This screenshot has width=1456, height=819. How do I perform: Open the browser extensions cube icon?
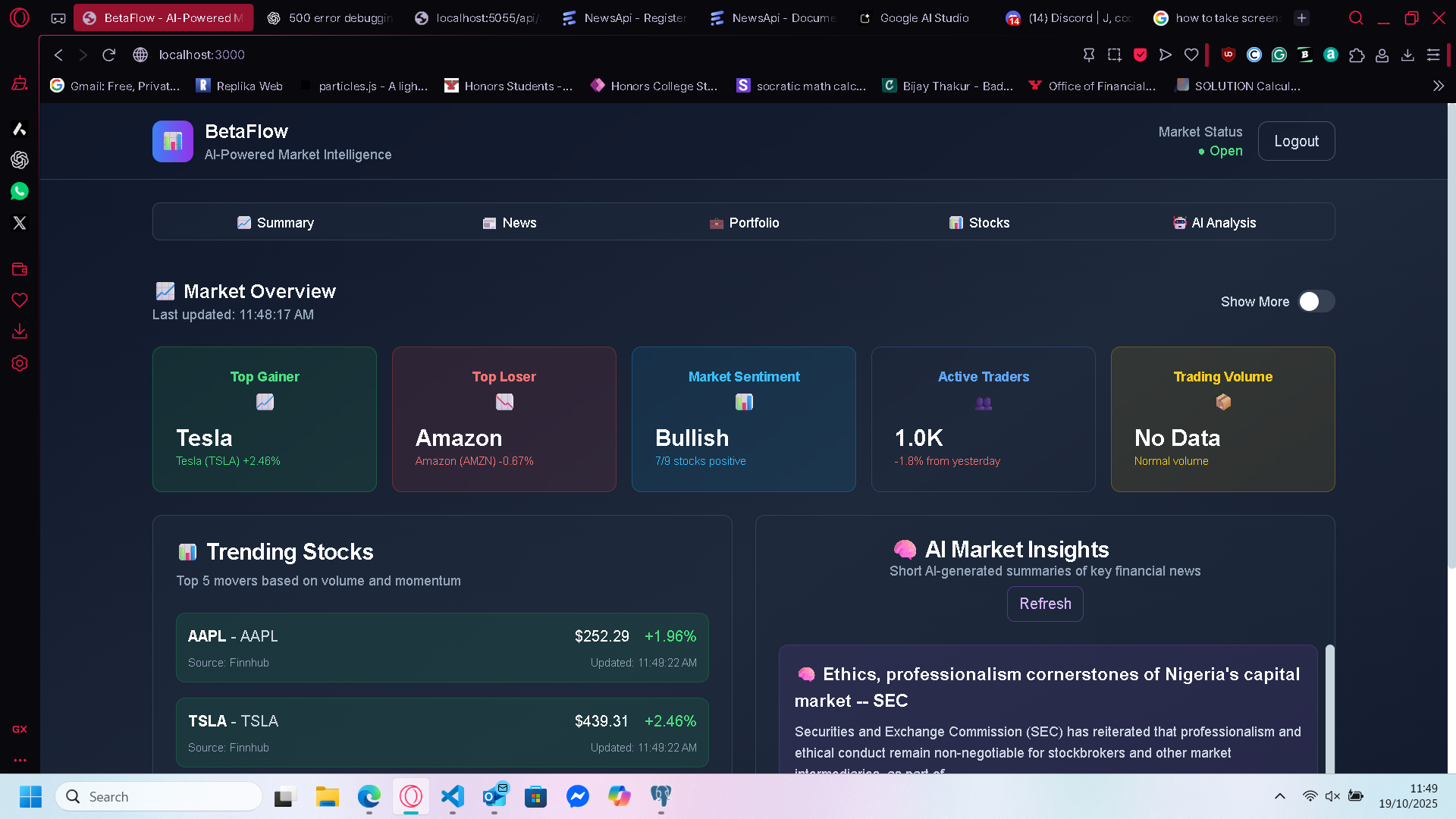1357,55
